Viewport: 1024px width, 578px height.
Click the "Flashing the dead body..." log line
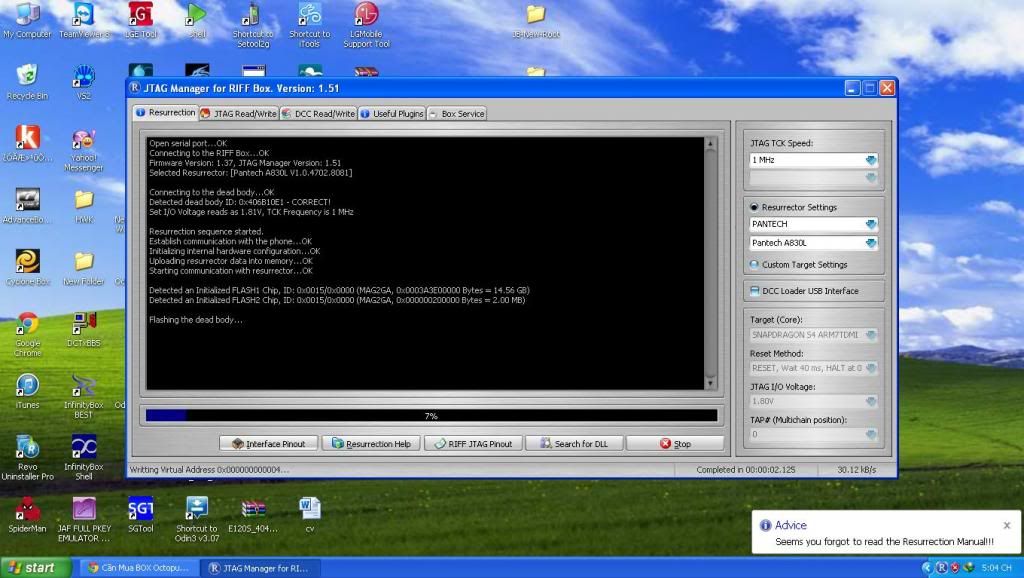tap(195, 319)
